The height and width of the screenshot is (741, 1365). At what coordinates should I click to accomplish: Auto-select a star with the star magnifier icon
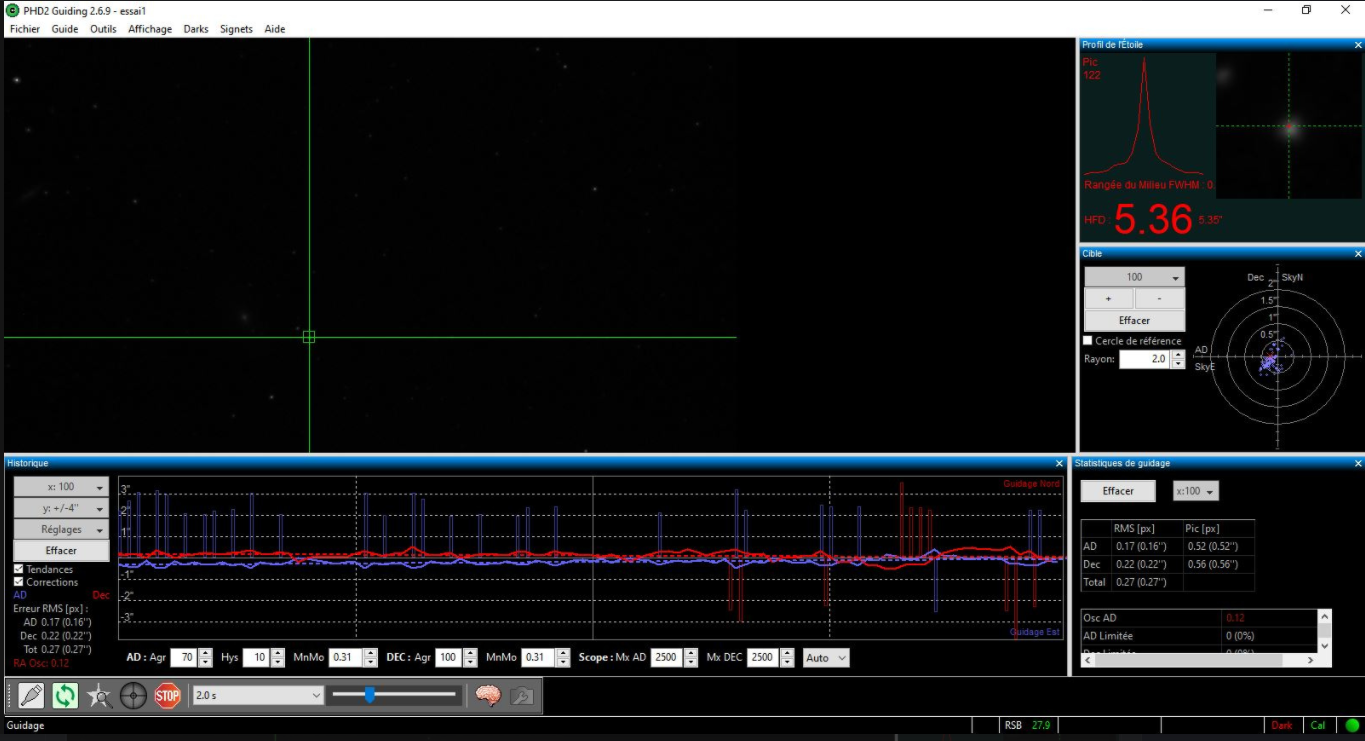coord(99,695)
